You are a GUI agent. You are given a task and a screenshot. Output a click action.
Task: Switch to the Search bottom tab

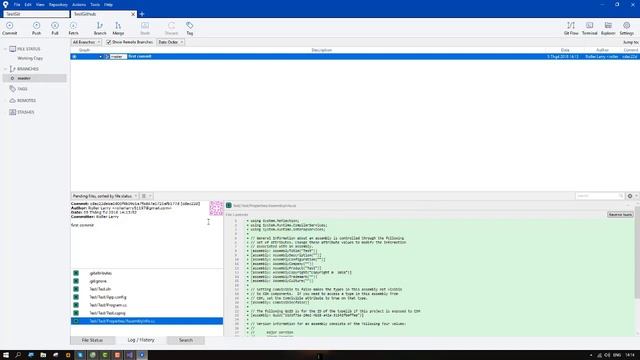point(186,340)
